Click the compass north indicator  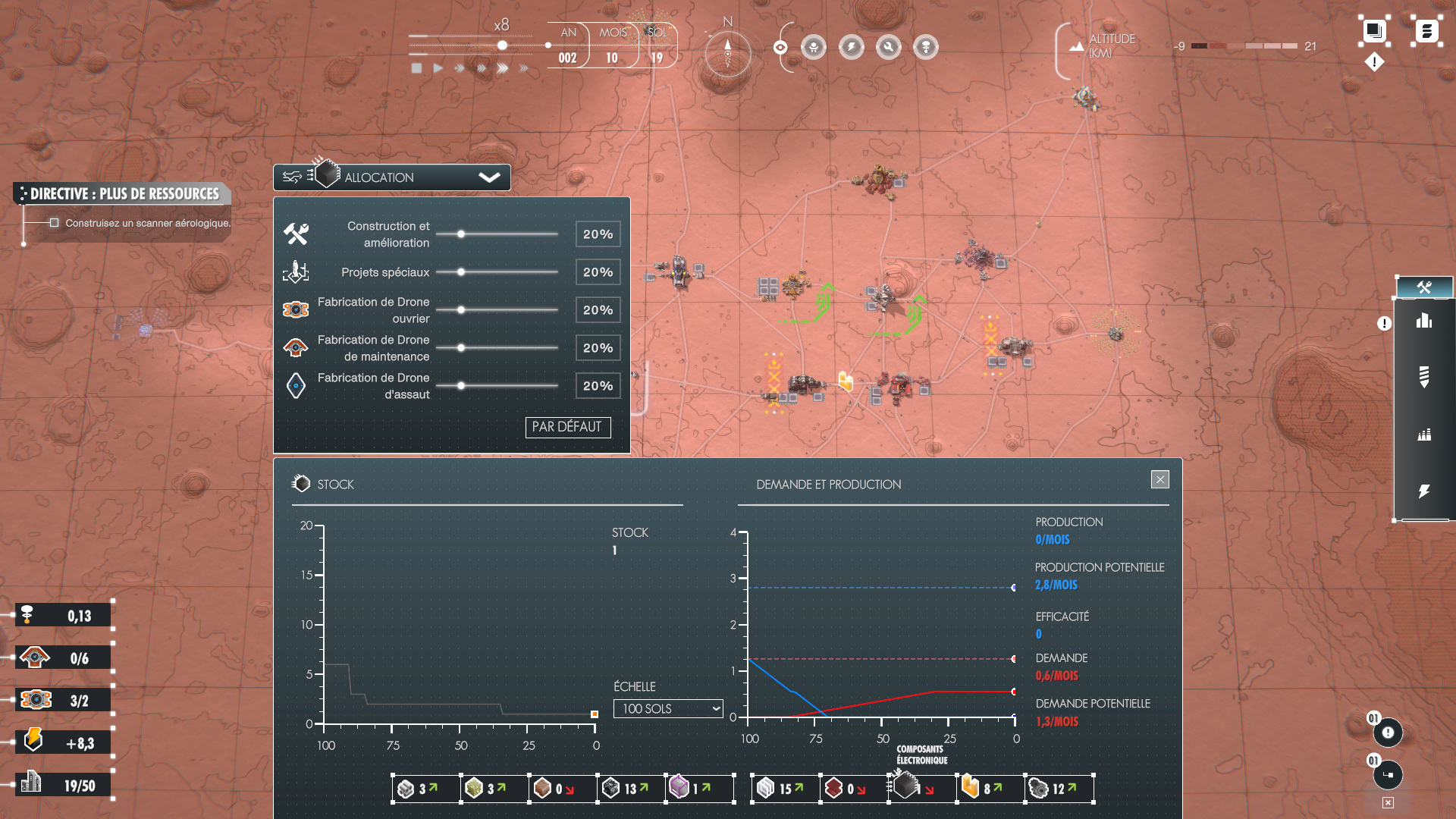(727, 52)
